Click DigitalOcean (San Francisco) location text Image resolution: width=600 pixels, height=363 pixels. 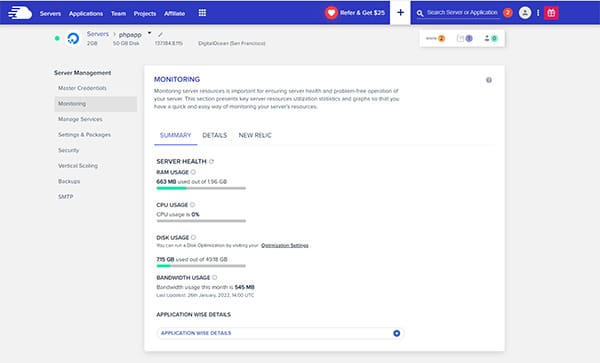[x=232, y=43]
